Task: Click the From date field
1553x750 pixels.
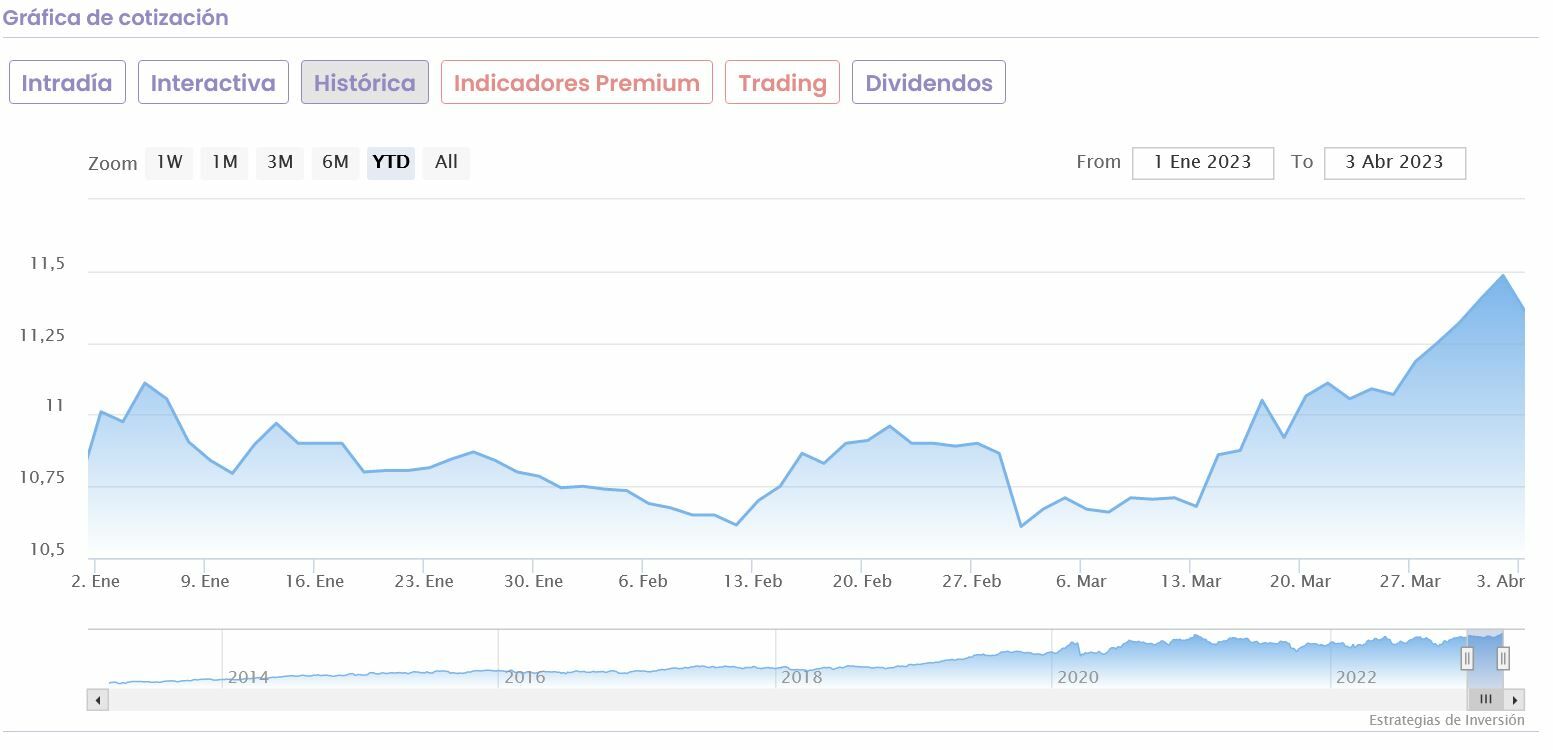Action: tap(1203, 163)
